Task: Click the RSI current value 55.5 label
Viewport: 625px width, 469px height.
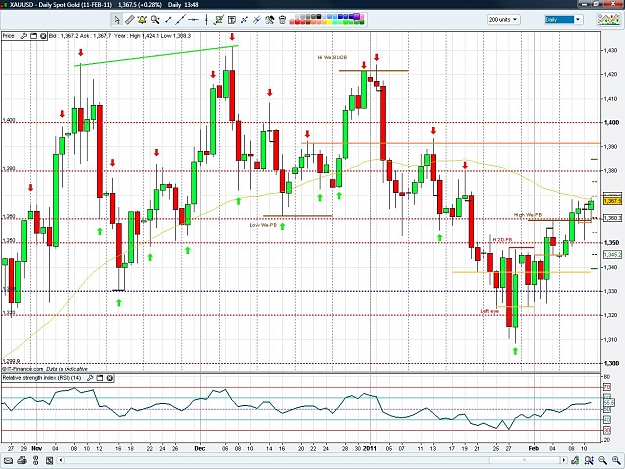Action: click(x=609, y=403)
